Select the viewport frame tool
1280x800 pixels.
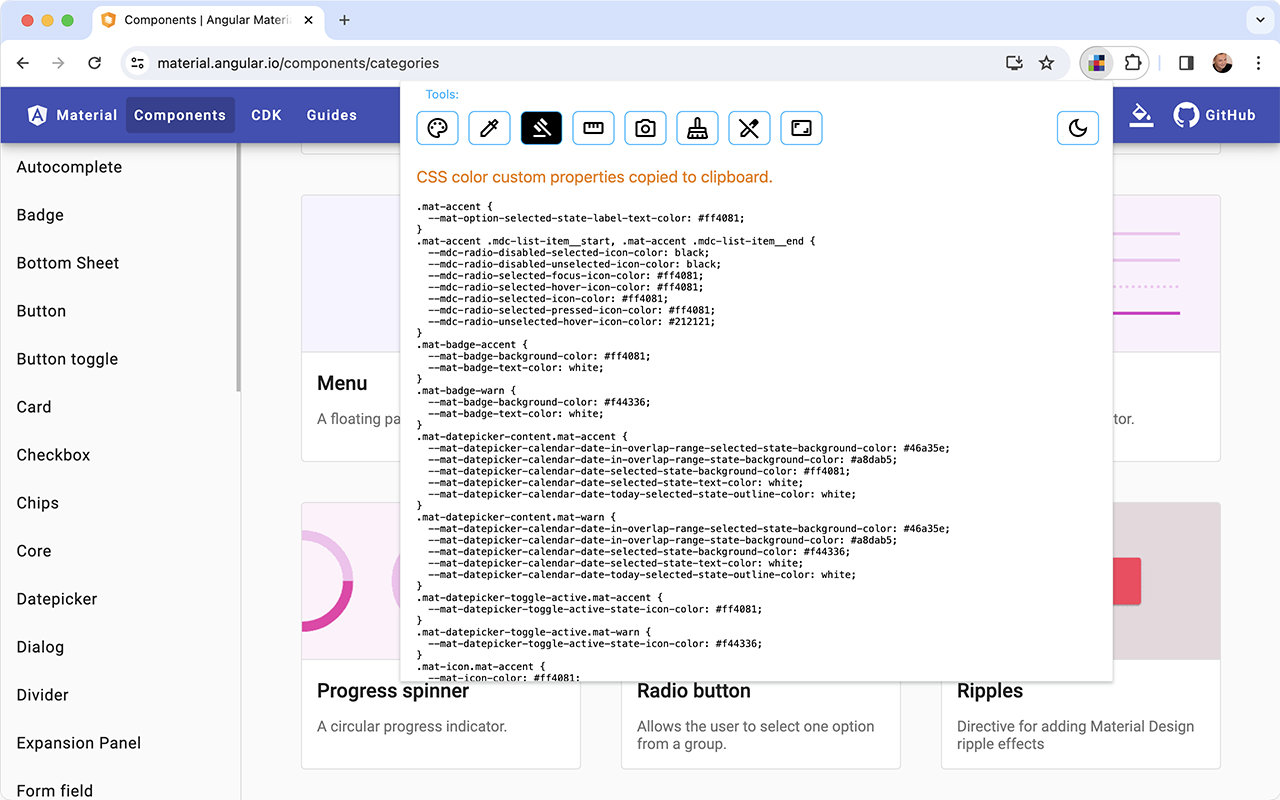point(801,128)
